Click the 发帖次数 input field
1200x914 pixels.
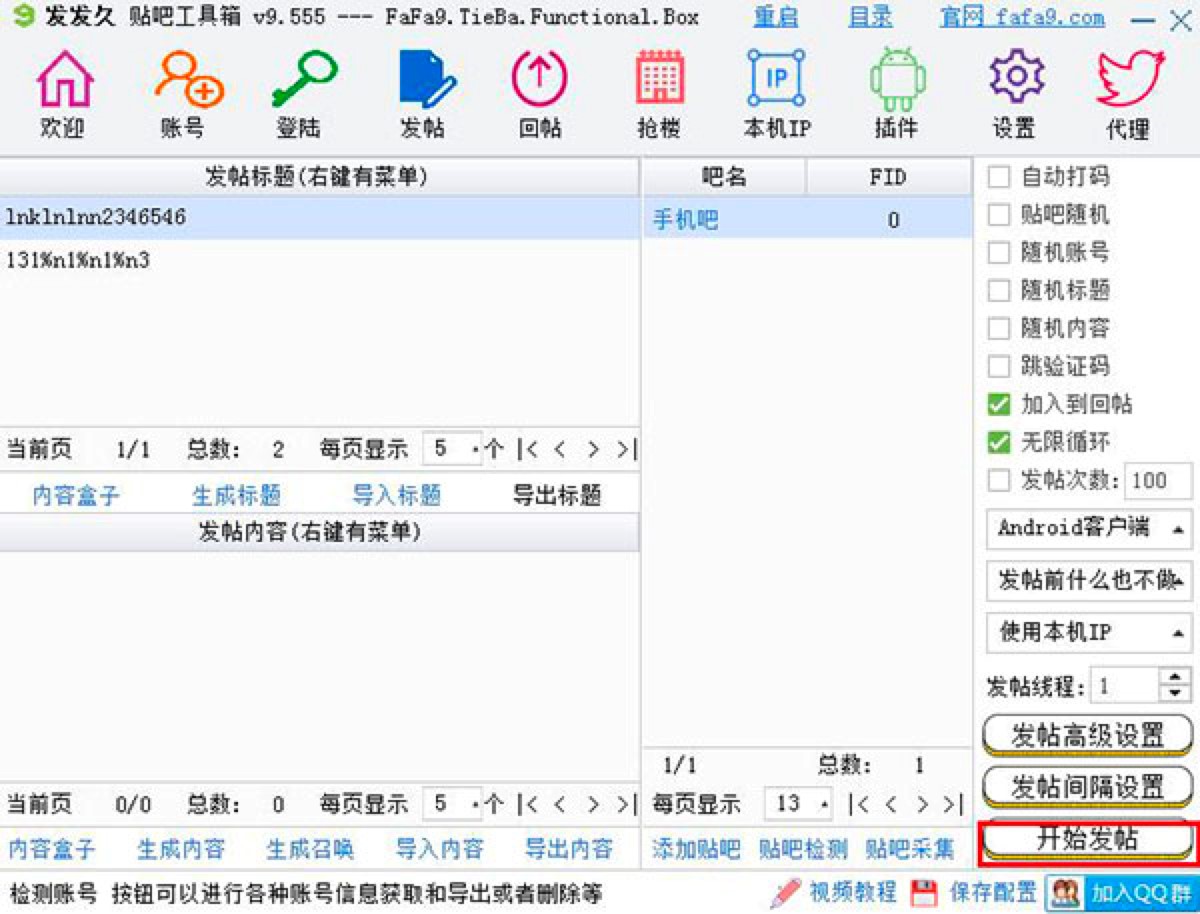[1158, 480]
